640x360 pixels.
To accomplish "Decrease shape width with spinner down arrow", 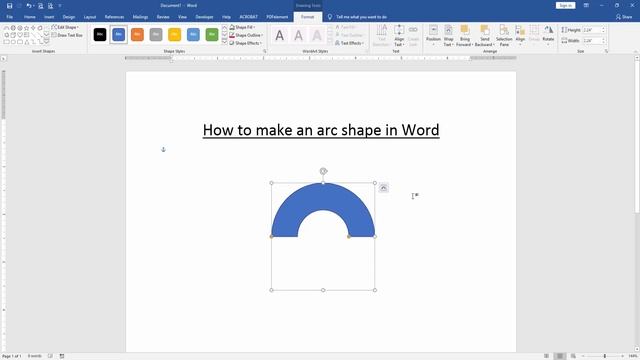I will pyautogui.click(x=603, y=42).
